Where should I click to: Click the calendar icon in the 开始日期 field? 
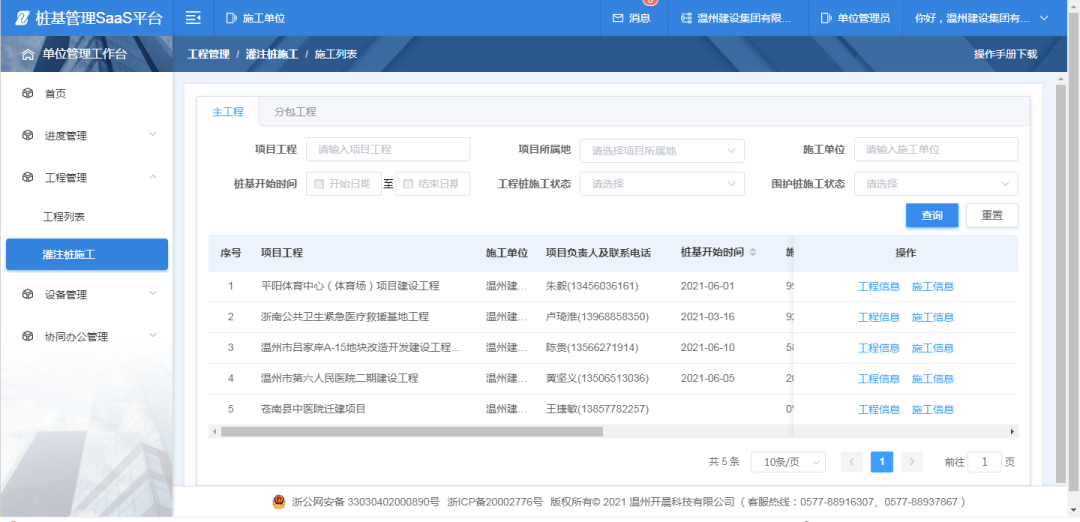tap(319, 184)
